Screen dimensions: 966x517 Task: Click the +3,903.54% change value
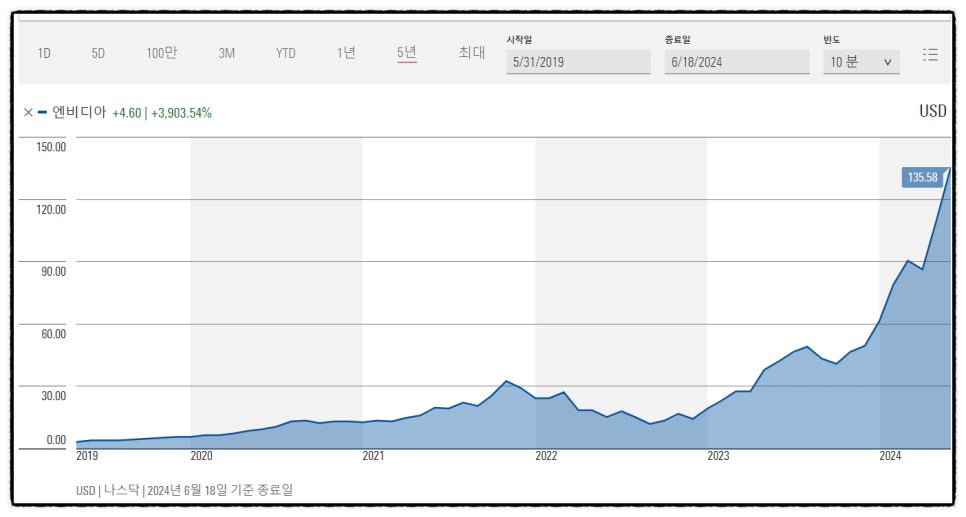[x=181, y=113]
